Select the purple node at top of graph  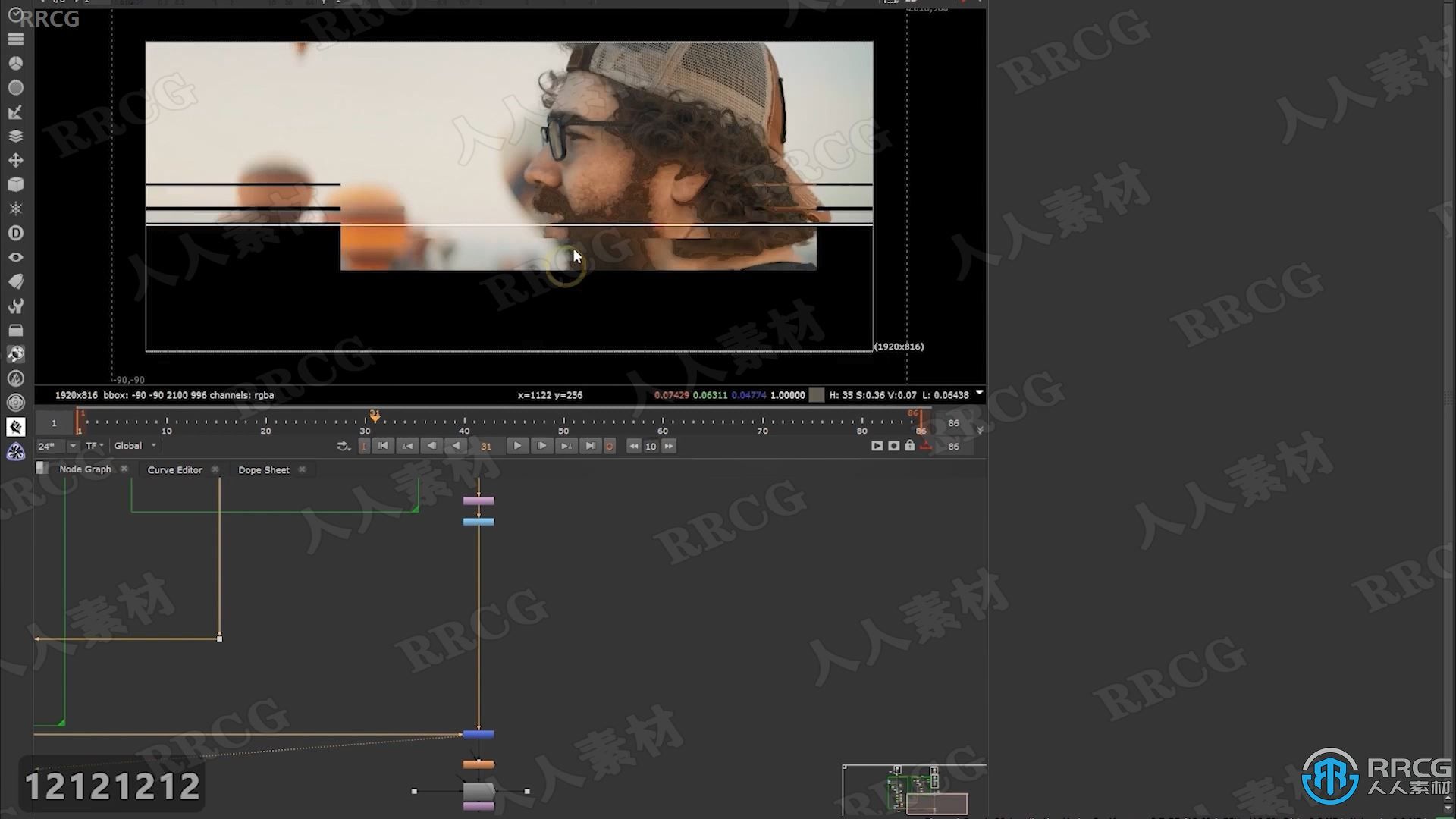tap(479, 500)
